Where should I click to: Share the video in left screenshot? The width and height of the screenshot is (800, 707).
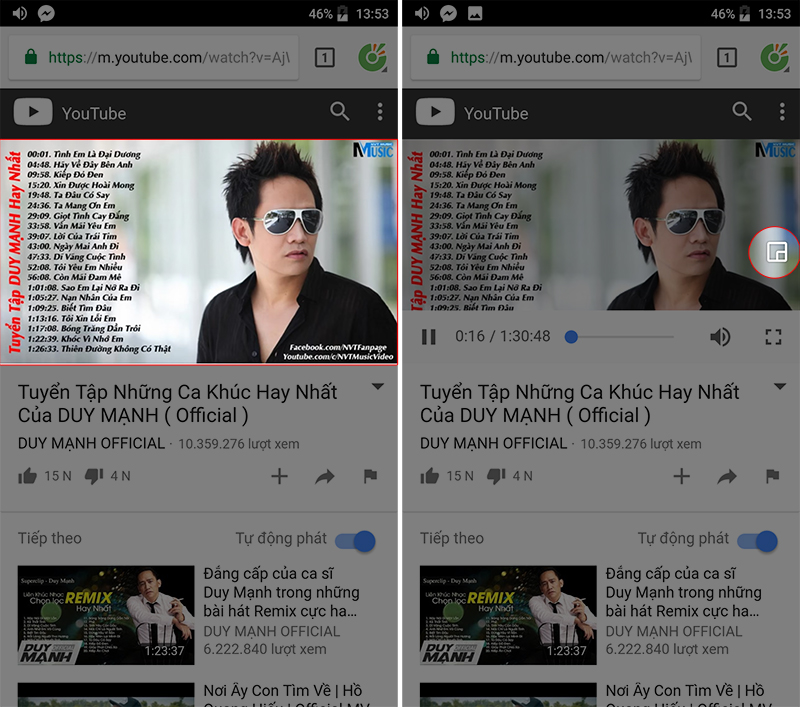(x=325, y=476)
